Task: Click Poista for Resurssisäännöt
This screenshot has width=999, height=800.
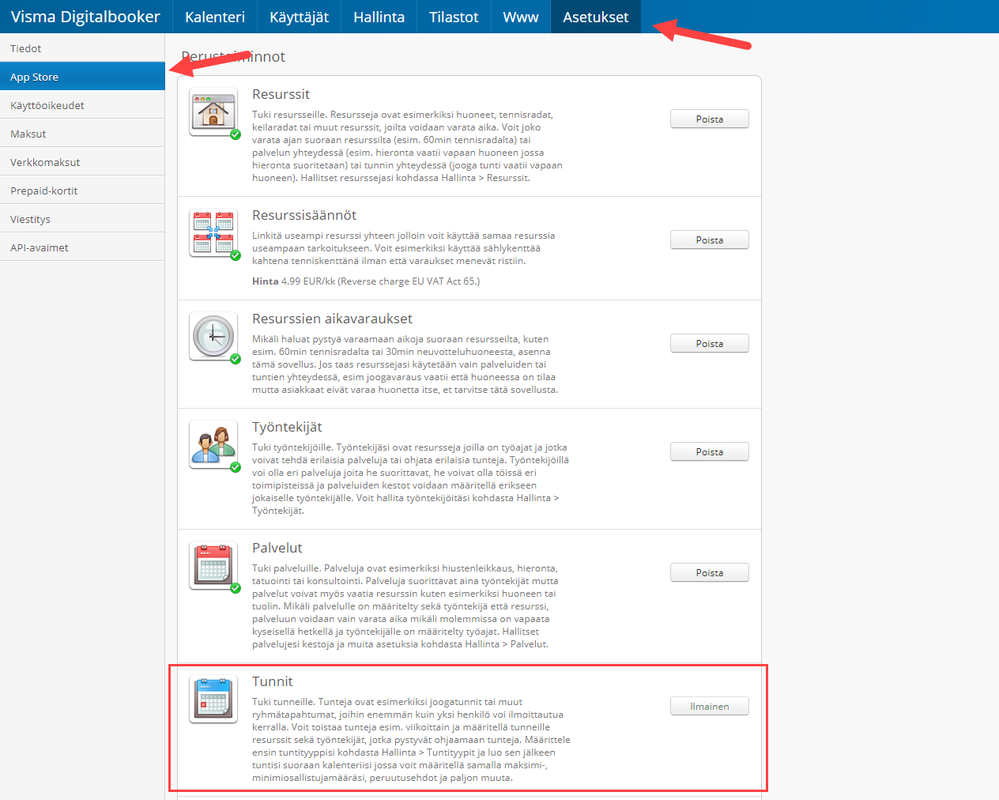Action: tap(709, 240)
